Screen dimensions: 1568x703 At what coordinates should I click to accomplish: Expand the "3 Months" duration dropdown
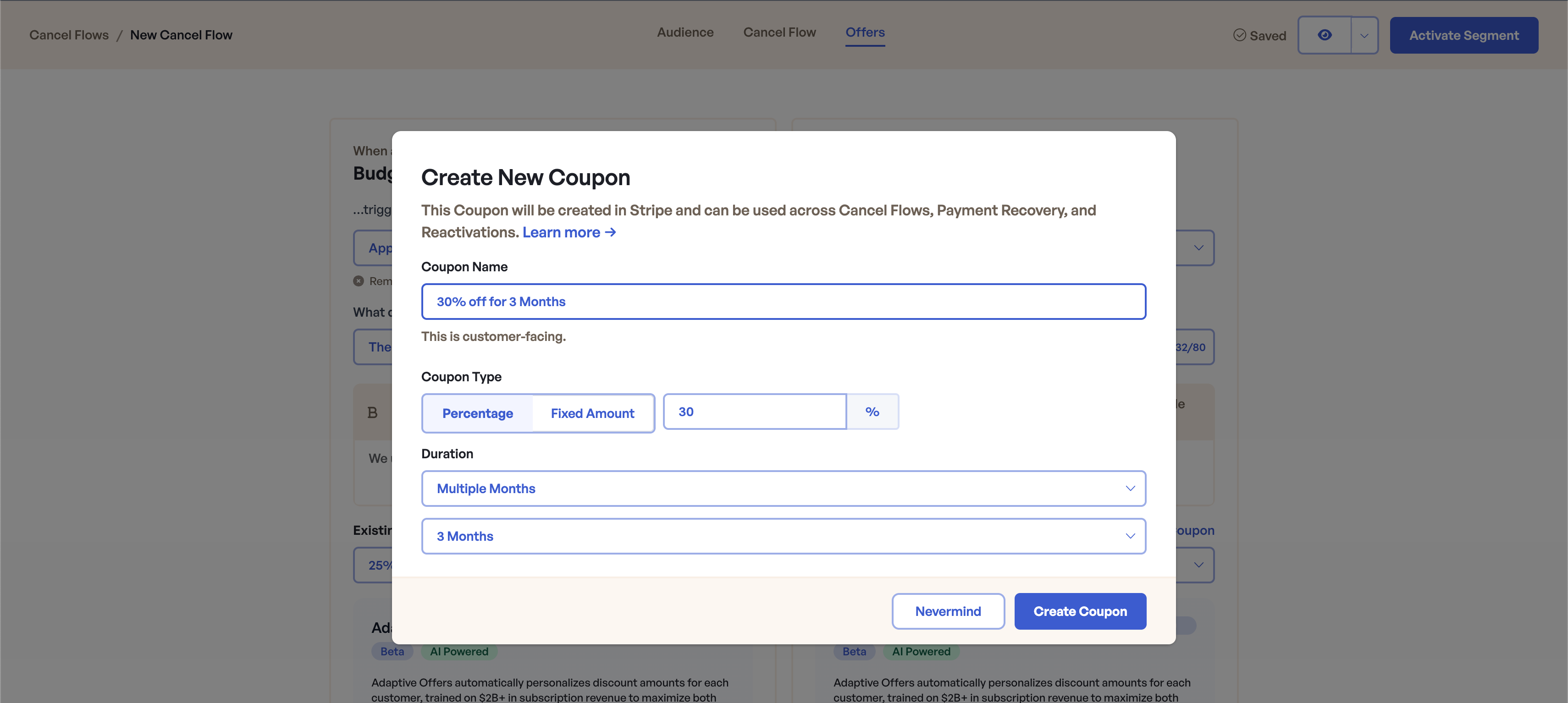[x=783, y=536]
